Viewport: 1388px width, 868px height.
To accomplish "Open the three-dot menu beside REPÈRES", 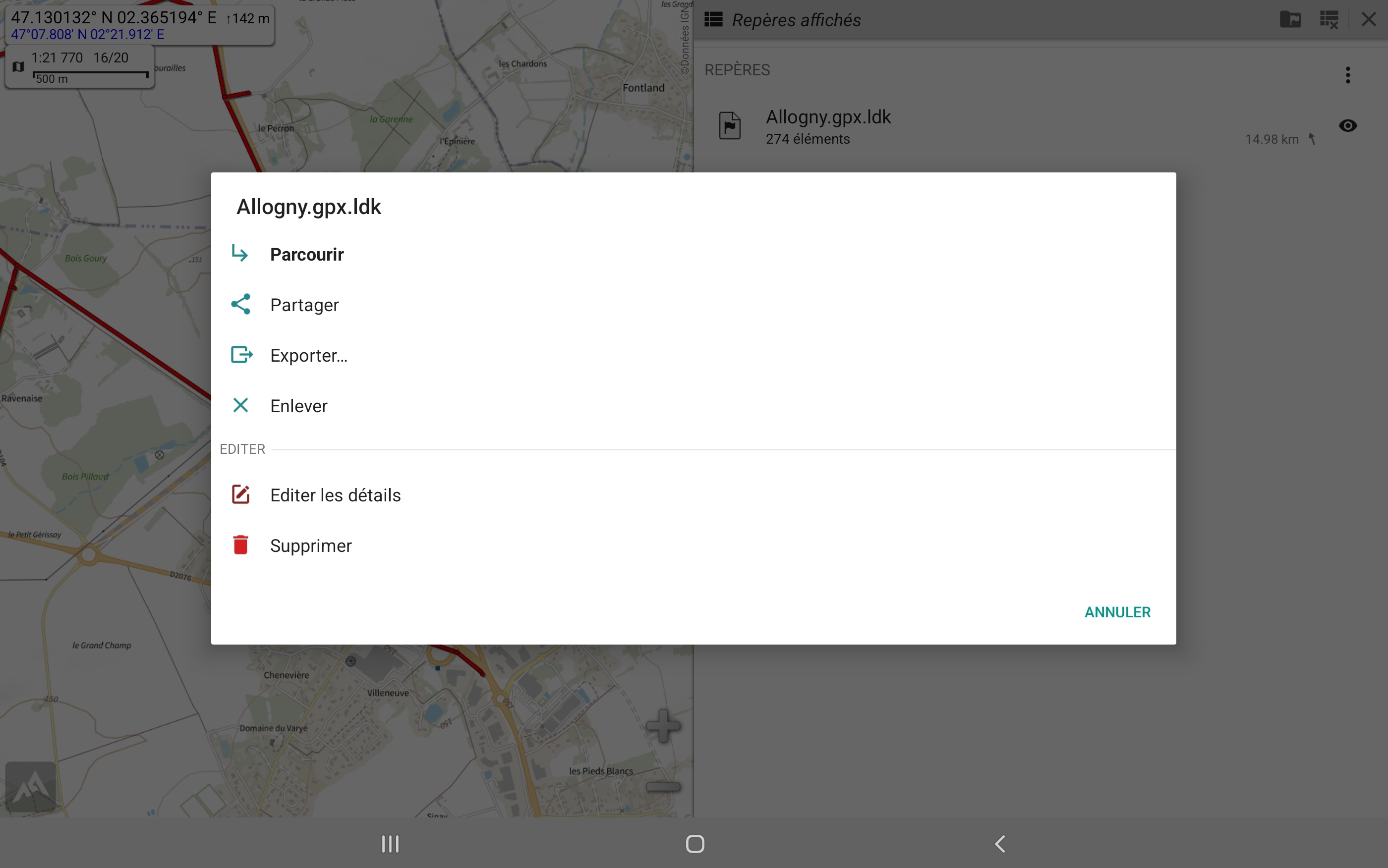I will (1347, 75).
